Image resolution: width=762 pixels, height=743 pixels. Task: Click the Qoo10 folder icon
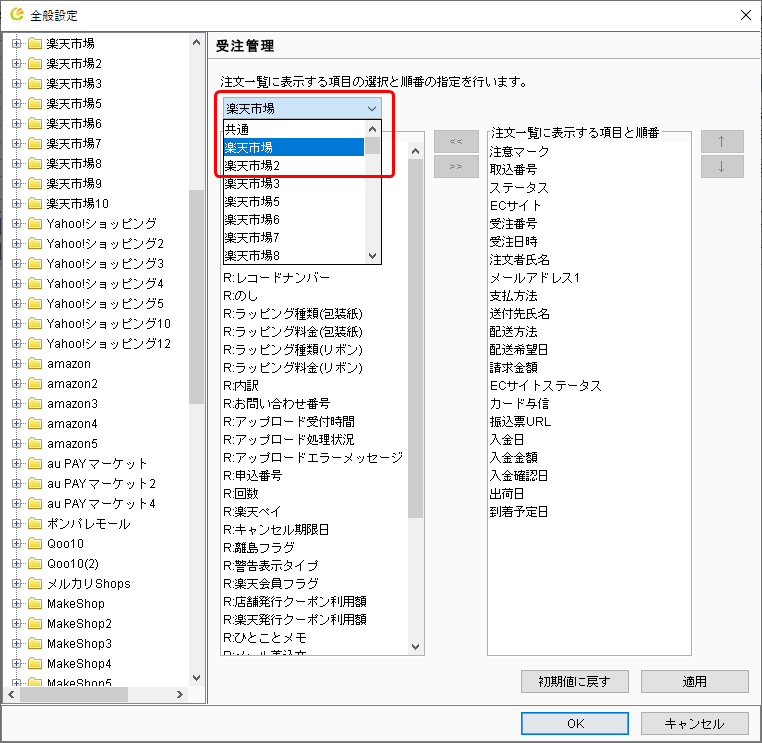tap(35, 543)
